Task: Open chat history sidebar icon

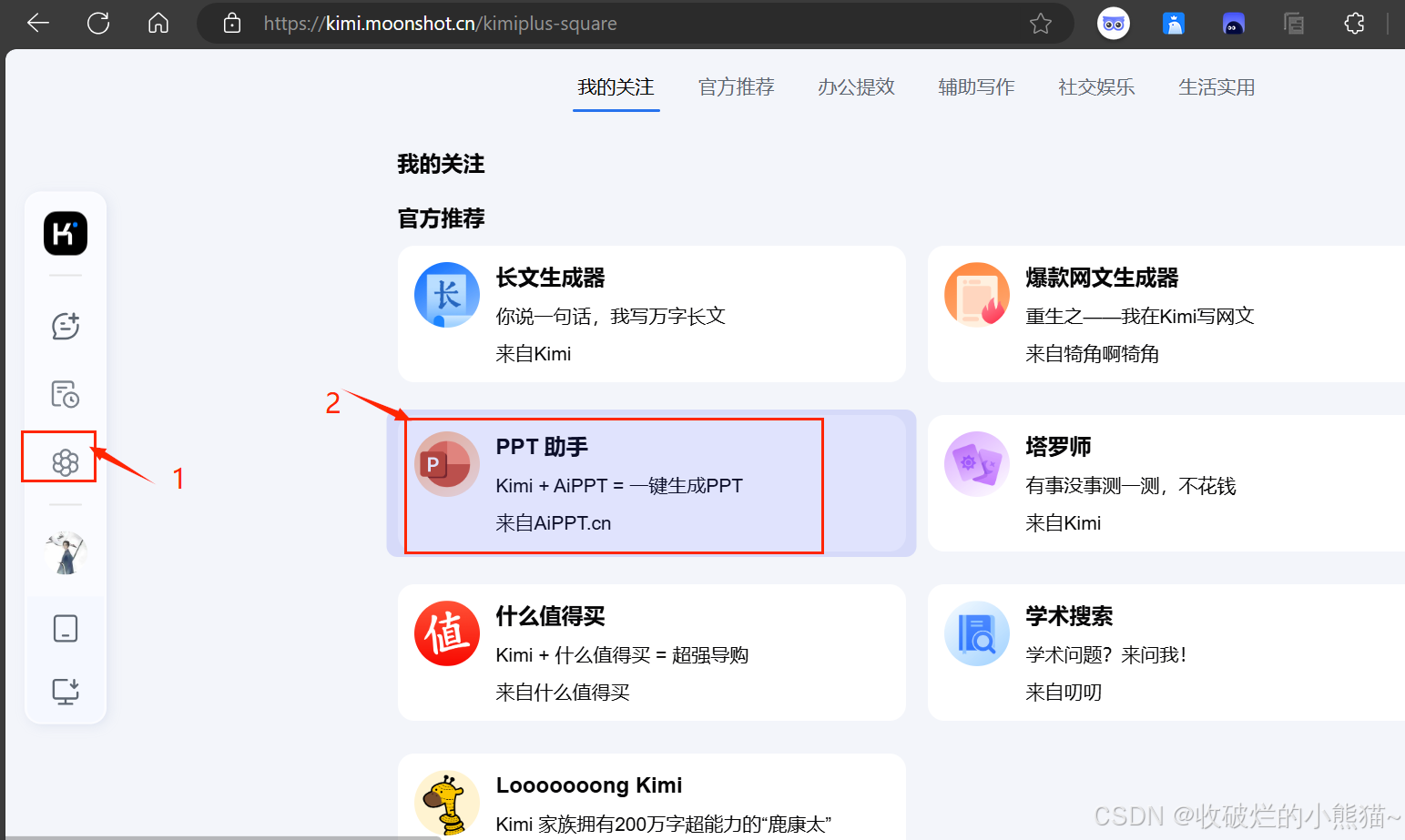Action: pos(66,394)
